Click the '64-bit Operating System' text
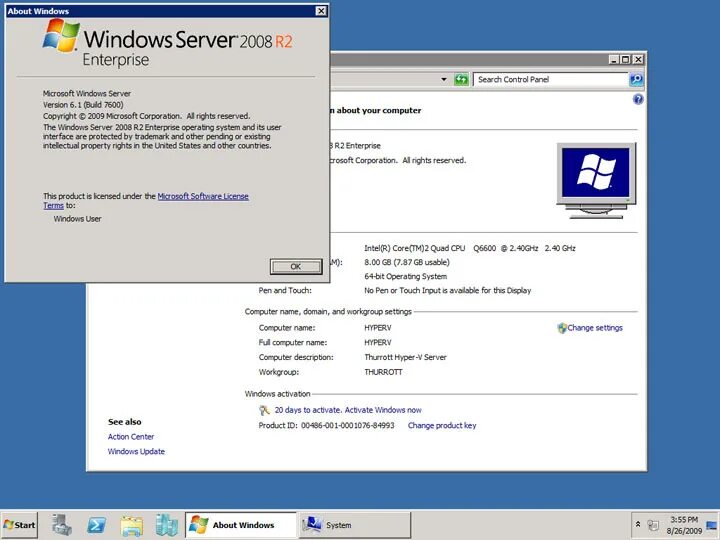Image resolution: width=720 pixels, height=540 pixels. pyautogui.click(x=405, y=276)
